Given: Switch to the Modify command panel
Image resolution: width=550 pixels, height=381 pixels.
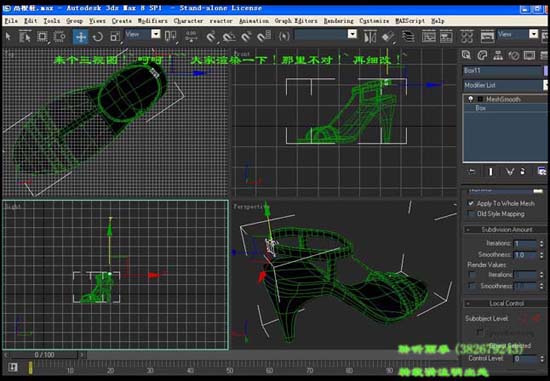Looking at the screenshot, I should pos(482,55).
